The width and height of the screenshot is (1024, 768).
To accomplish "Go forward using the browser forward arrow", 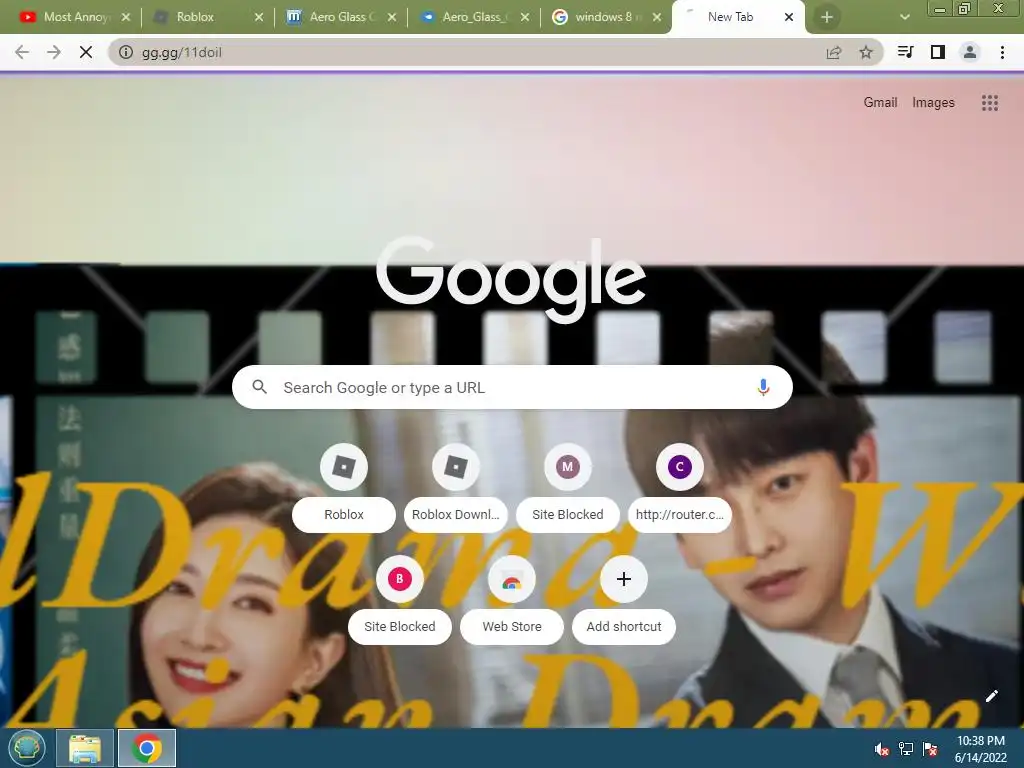I will point(54,52).
